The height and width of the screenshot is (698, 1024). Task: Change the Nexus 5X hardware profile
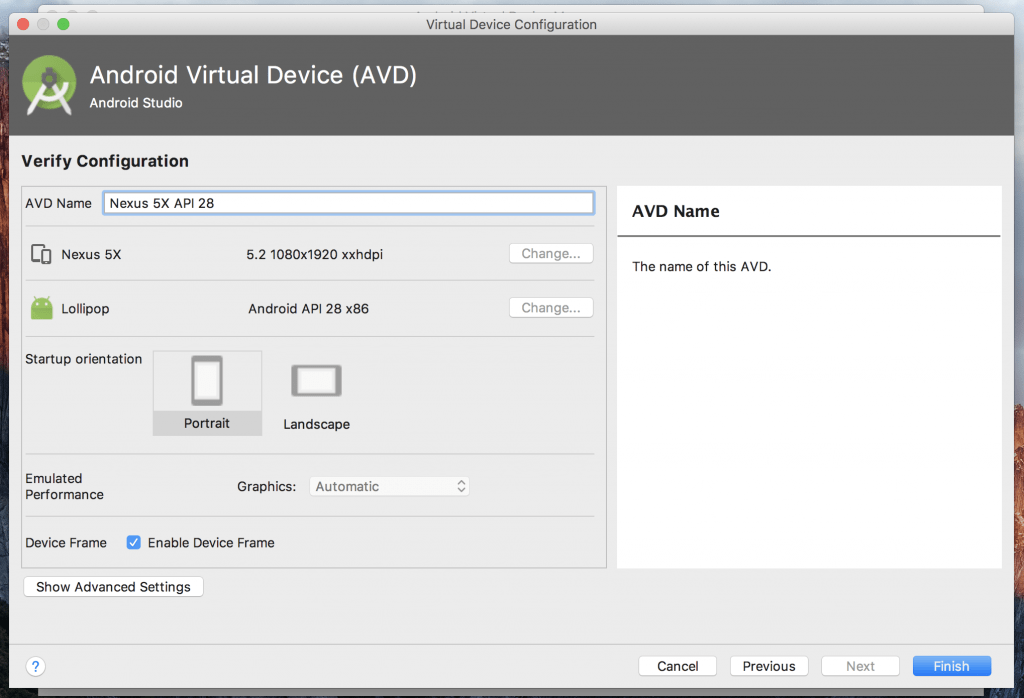pyautogui.click(x=551, y=253)
